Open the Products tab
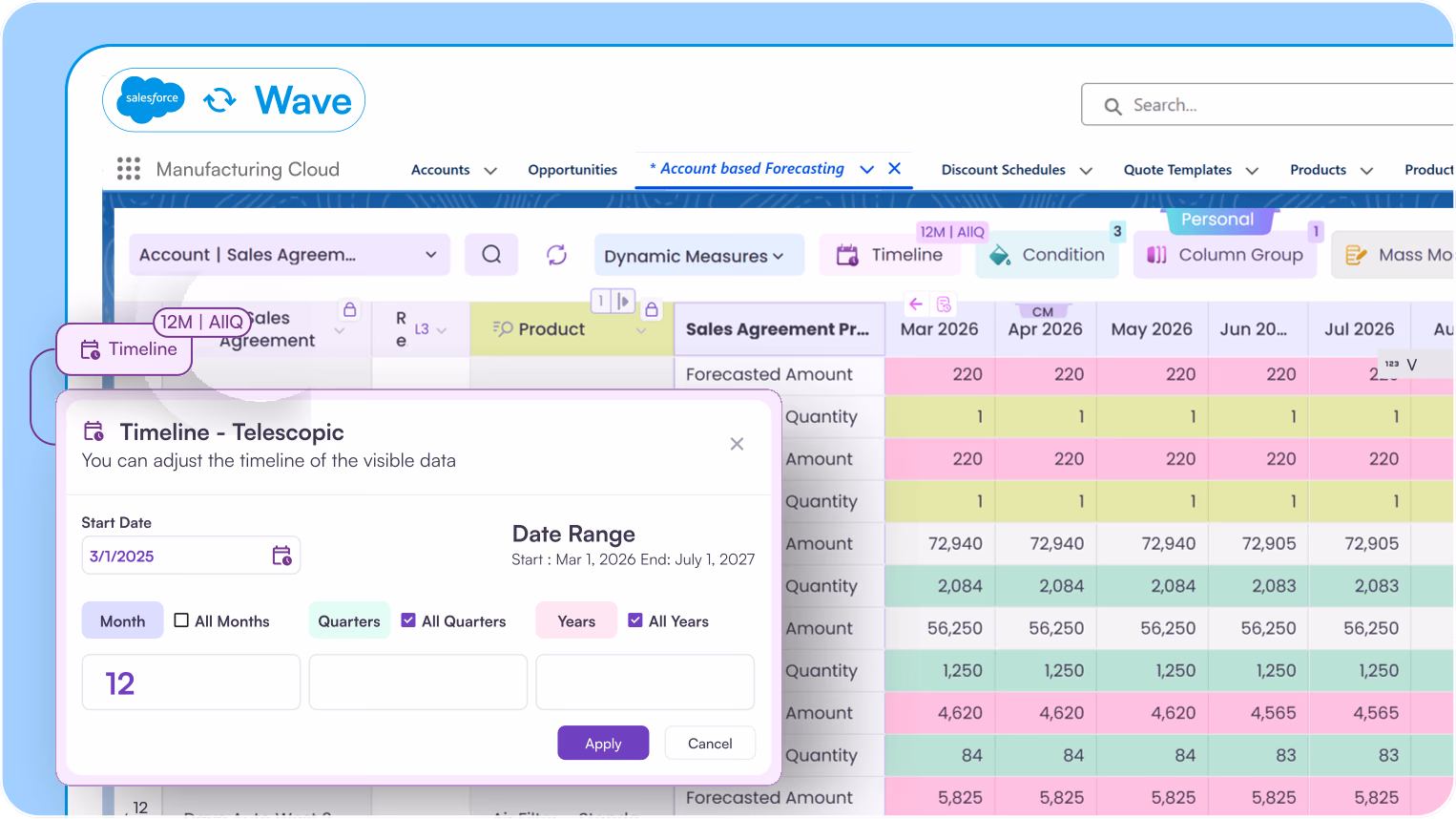The image size is (1456, 819). tap(1318, 170)
